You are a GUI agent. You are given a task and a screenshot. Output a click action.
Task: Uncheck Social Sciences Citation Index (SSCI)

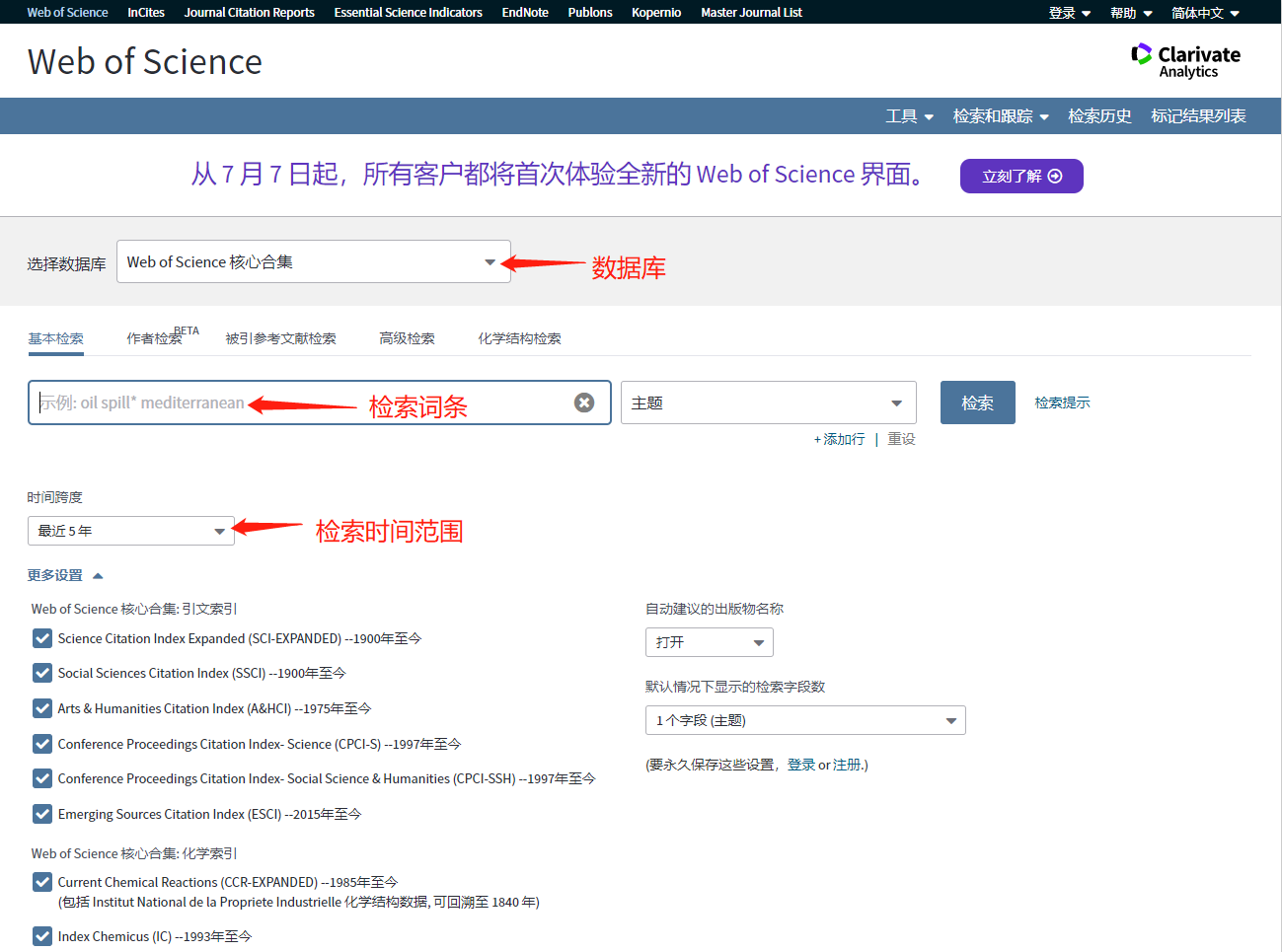coord(42,673)
